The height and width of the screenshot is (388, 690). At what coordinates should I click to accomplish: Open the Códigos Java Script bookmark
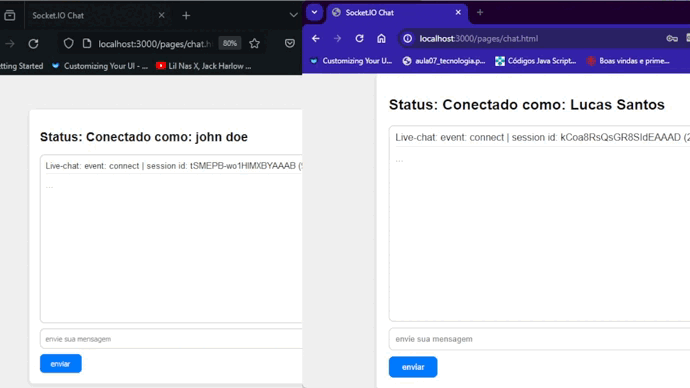pyautogui.click(x=536, y=61)
